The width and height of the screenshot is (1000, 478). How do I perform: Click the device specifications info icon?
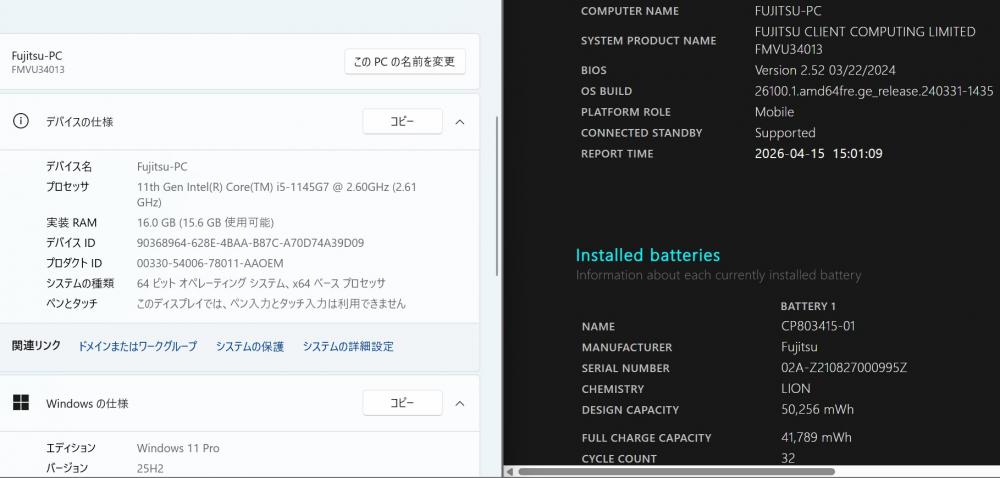(21, 121)
